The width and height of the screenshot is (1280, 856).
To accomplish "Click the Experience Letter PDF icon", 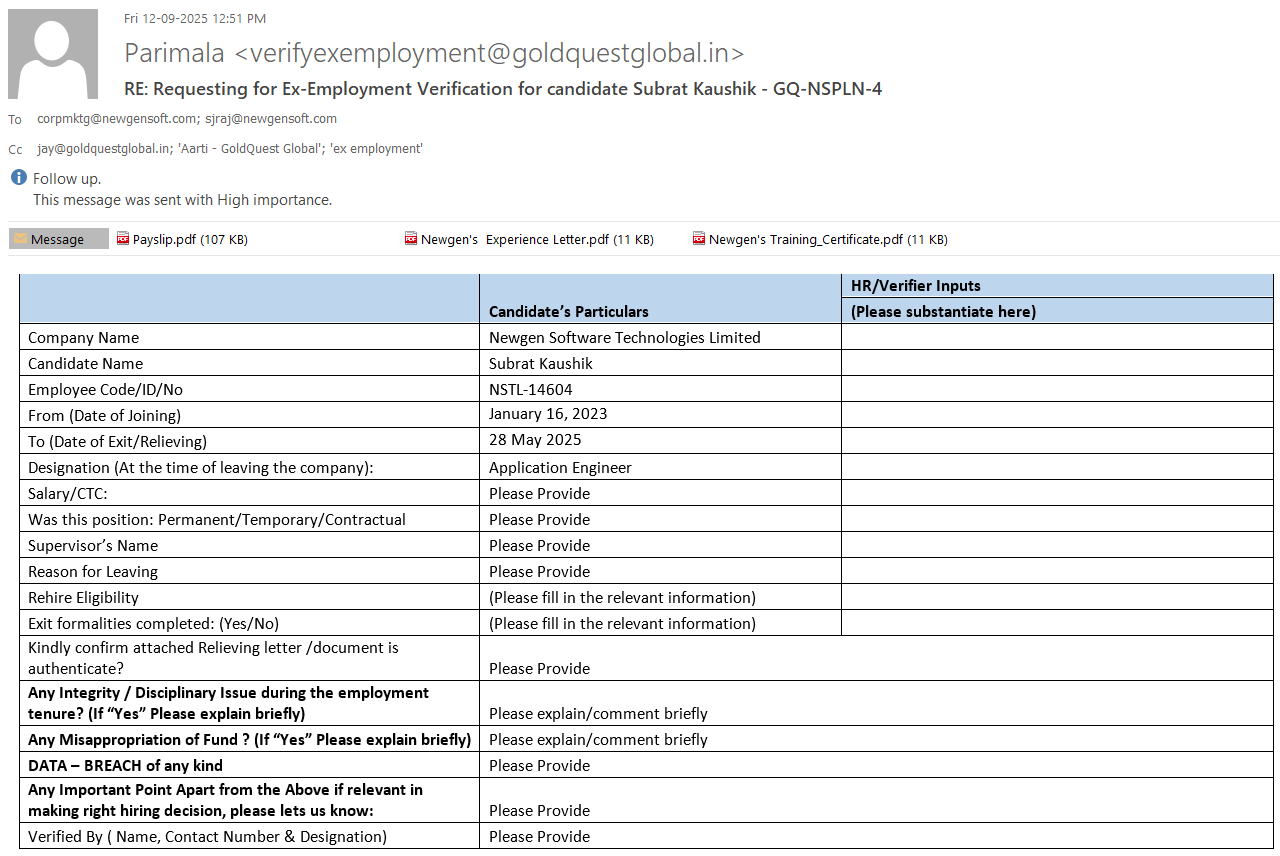I will click(x=411, y=239).
